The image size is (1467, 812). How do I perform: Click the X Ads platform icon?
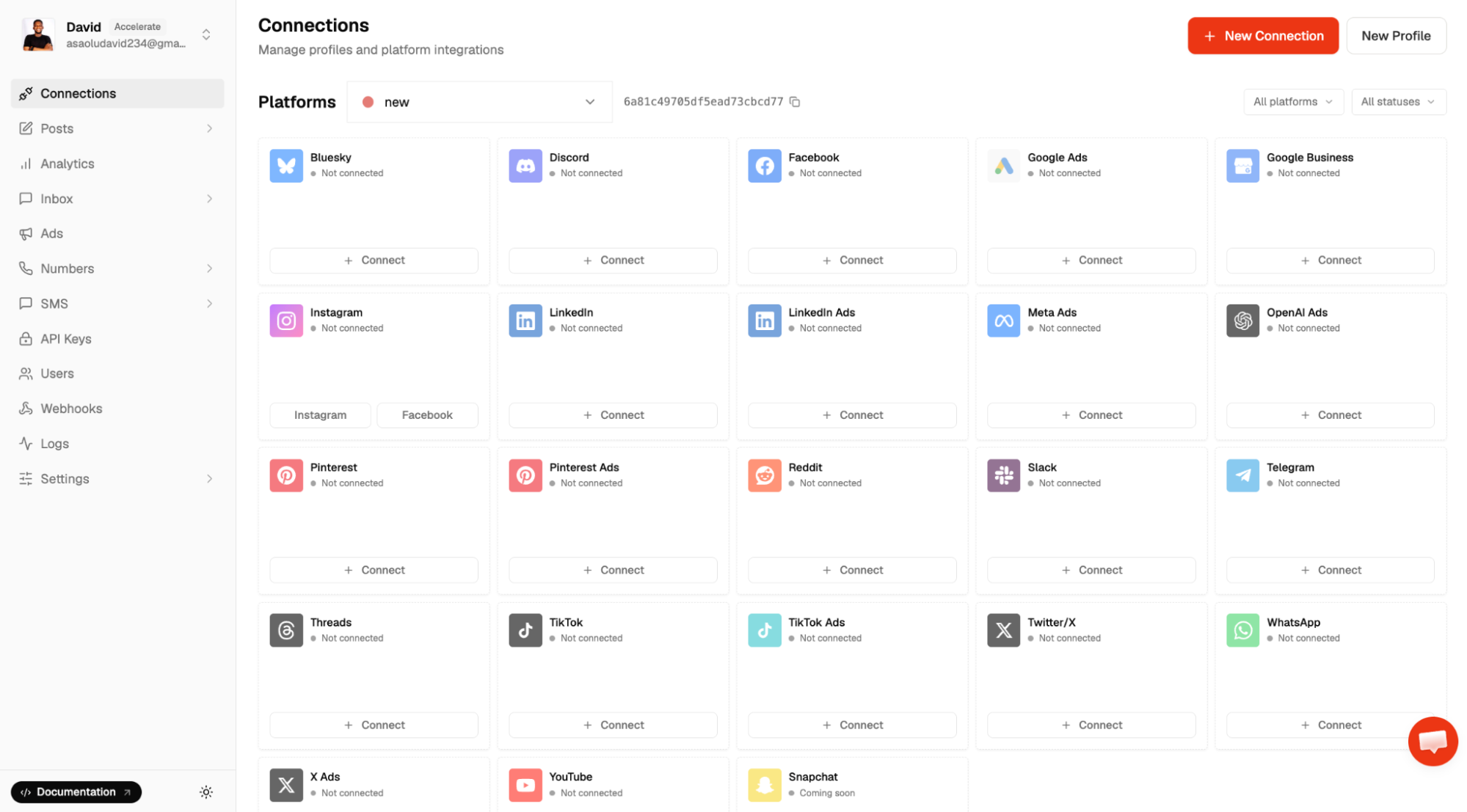pyautogui.click(x=286, y=785)
